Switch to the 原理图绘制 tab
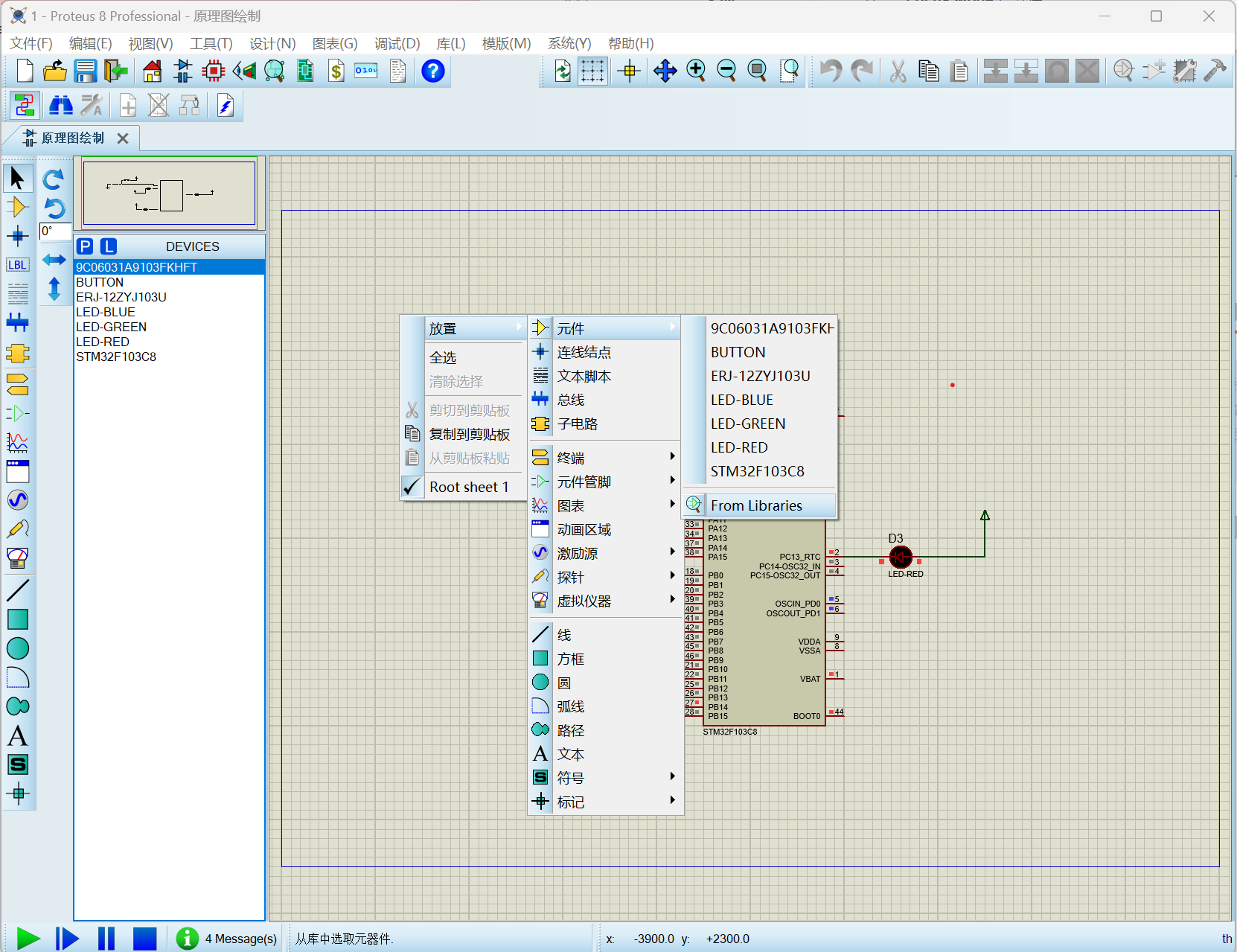This screenshot has width=1237, height=952. [x=72, y=138]
